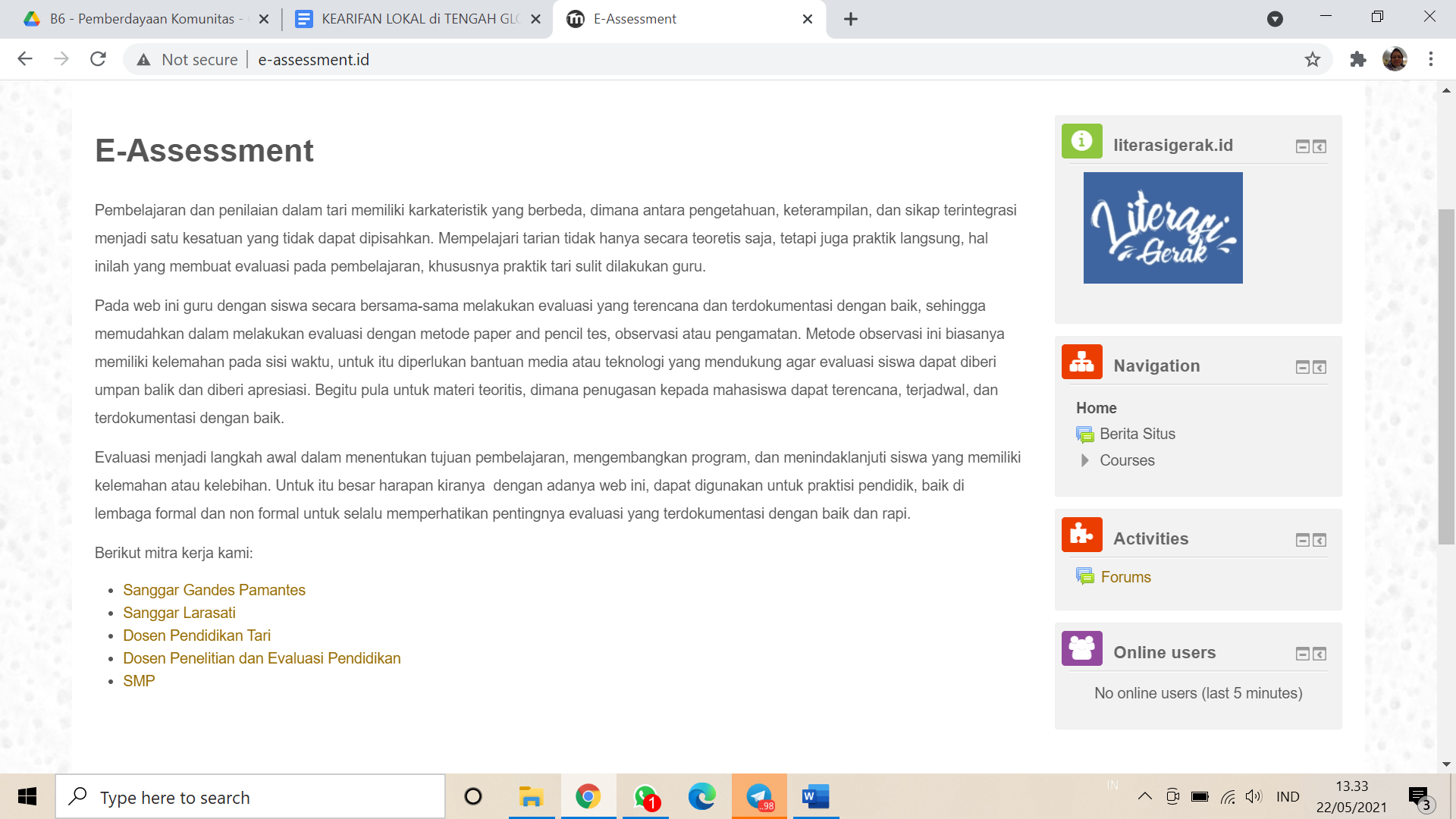Screen dimensions: 1456x819
Task: Click the Literasi Gerak logo image
Action: pyautogui.click(x=1163, y=227)
